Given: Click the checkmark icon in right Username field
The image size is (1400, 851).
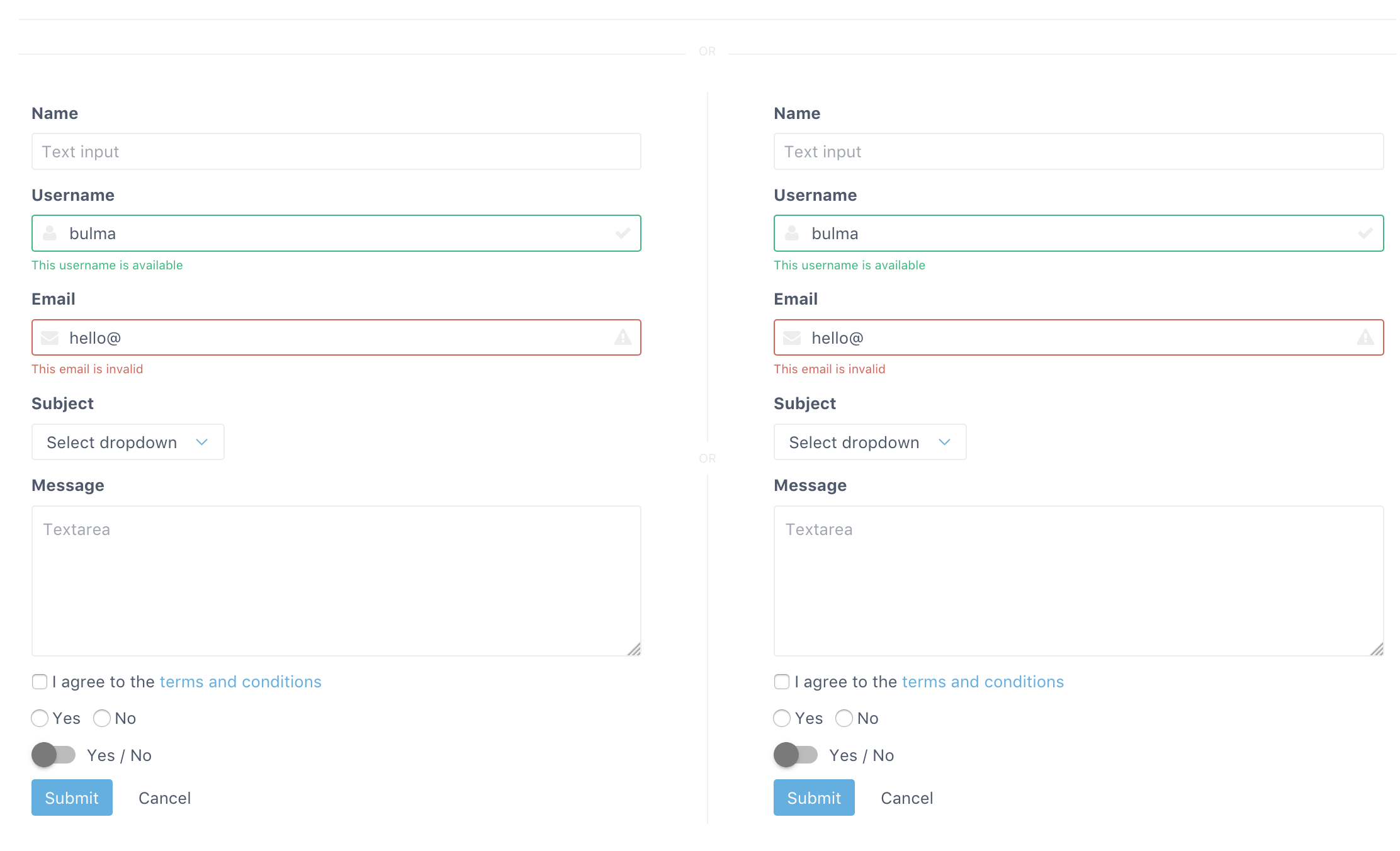Looking at the screenshot, I should pyautogui.click(x=1365, y=234).
